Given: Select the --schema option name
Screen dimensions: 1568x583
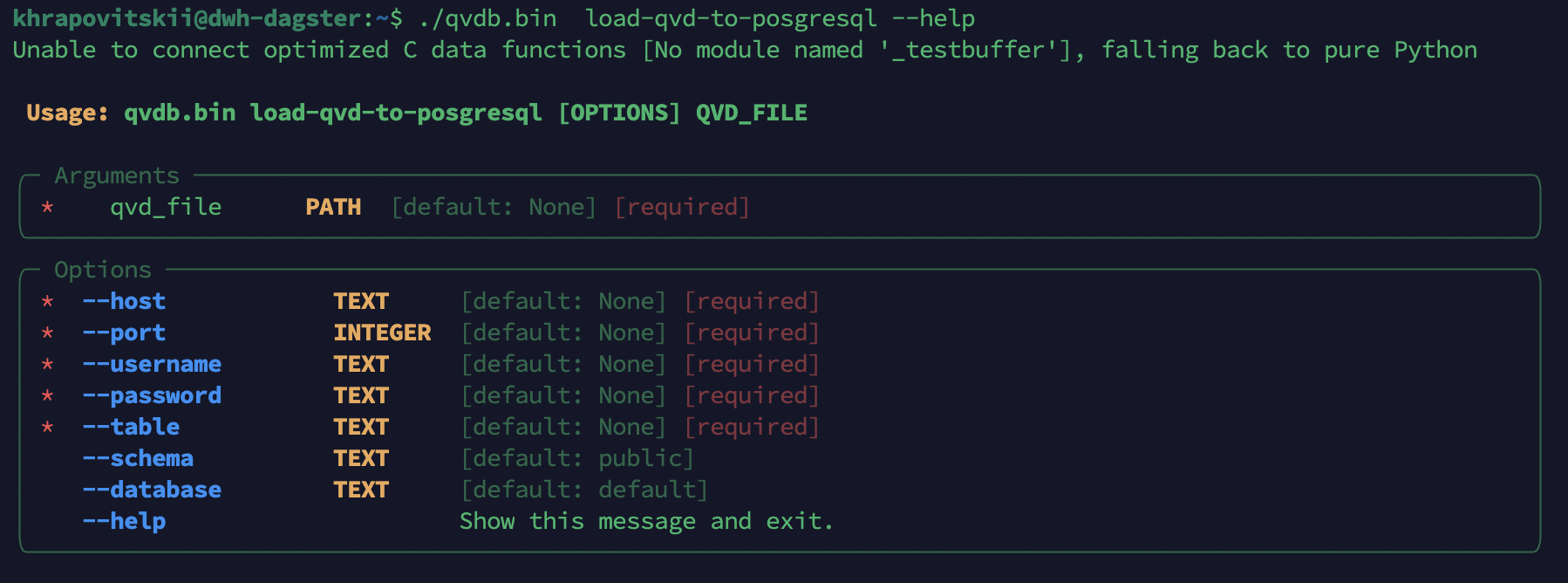Looking at the screenshot, I should (x=138, y=459).
